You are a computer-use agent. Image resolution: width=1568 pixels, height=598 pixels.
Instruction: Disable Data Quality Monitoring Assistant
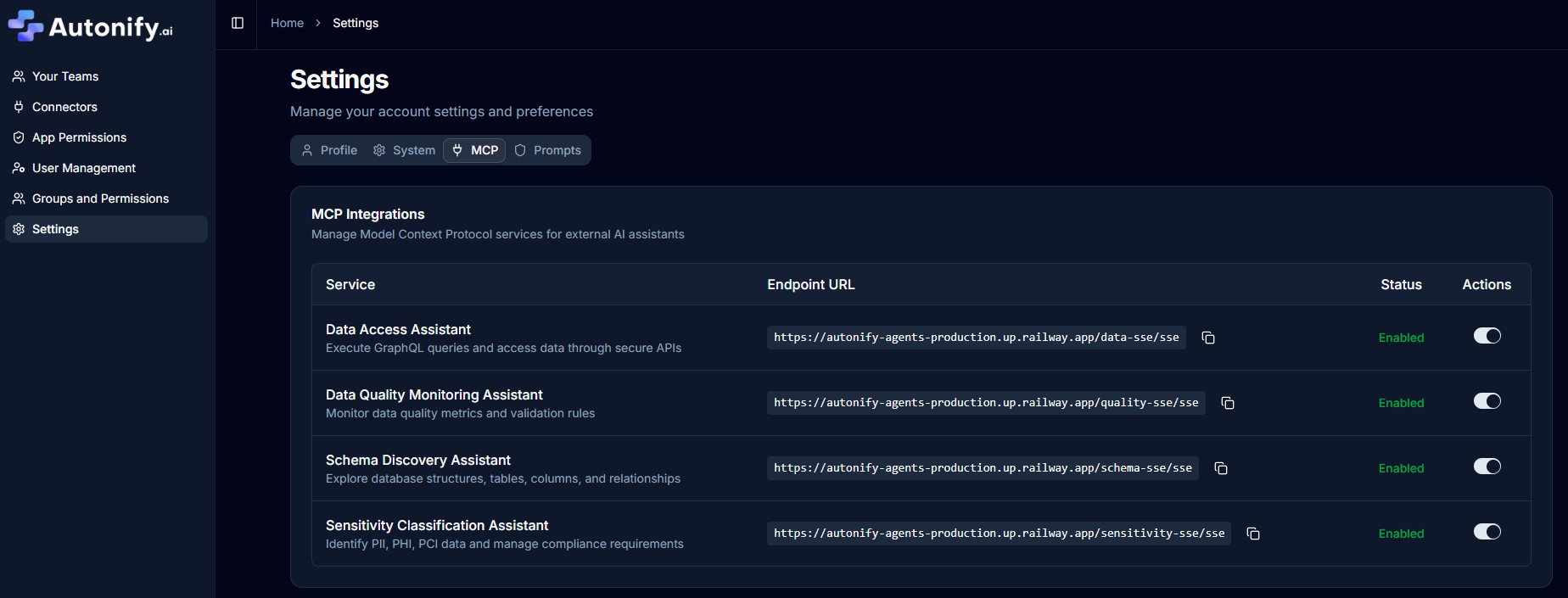[x=1487, y=401]
